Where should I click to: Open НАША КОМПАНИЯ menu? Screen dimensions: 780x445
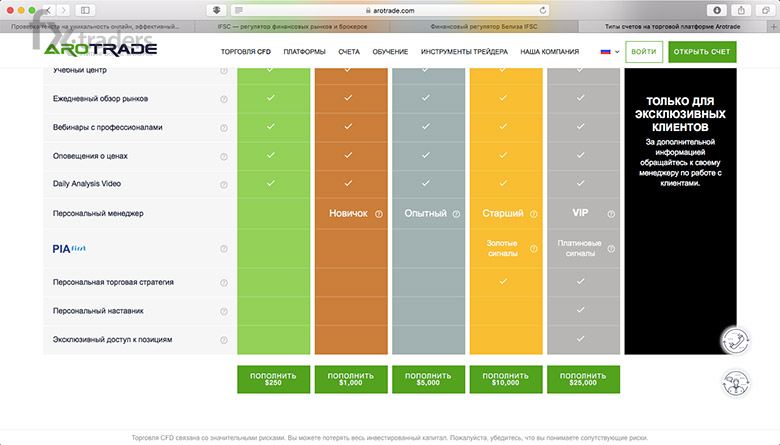tap(550, 51)
